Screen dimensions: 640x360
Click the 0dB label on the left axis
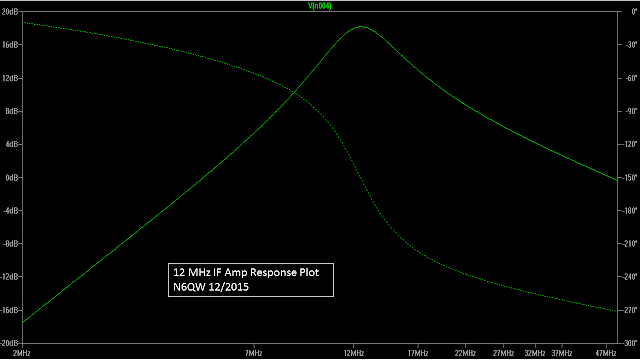click(12, 178)
